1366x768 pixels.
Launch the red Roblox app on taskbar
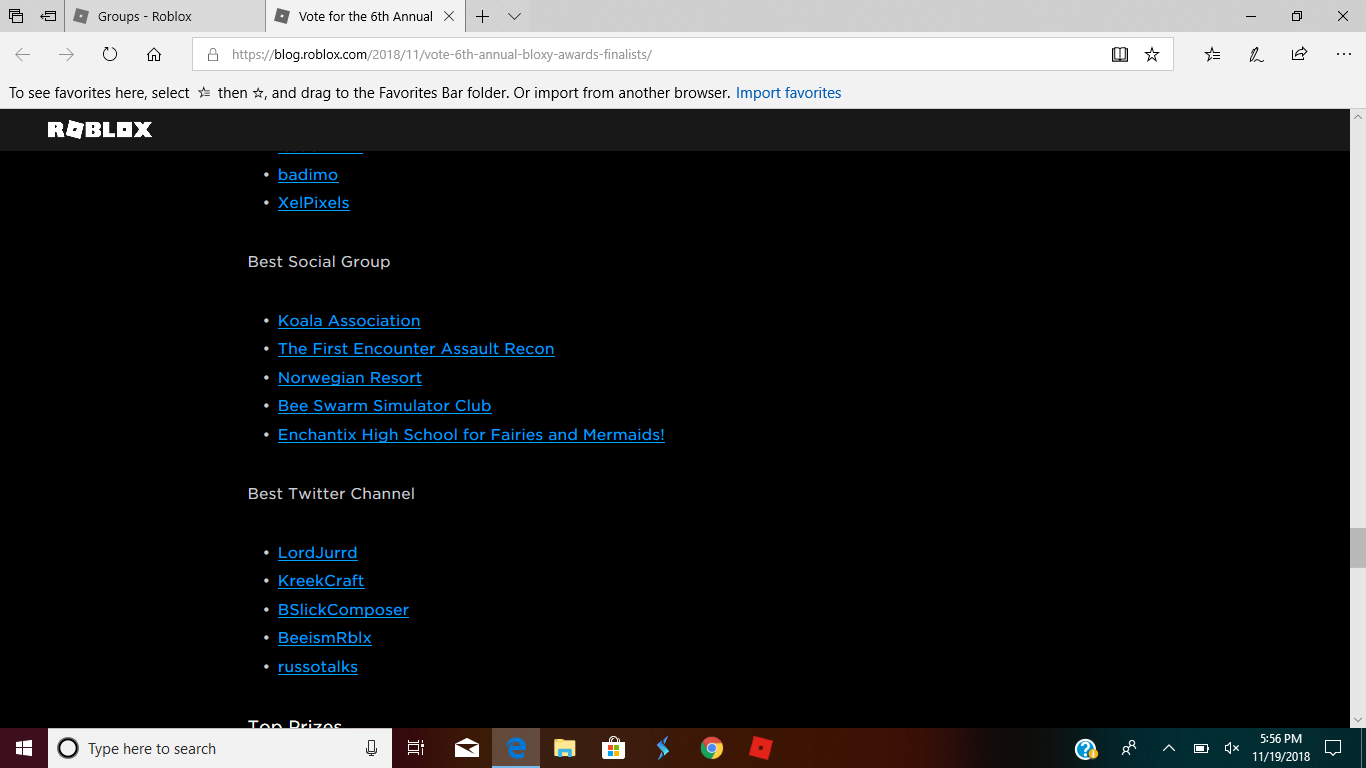coord(760,748)
